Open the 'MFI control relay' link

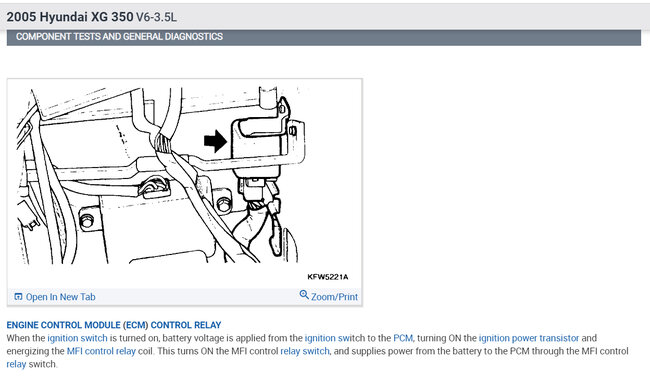(101, 351)
